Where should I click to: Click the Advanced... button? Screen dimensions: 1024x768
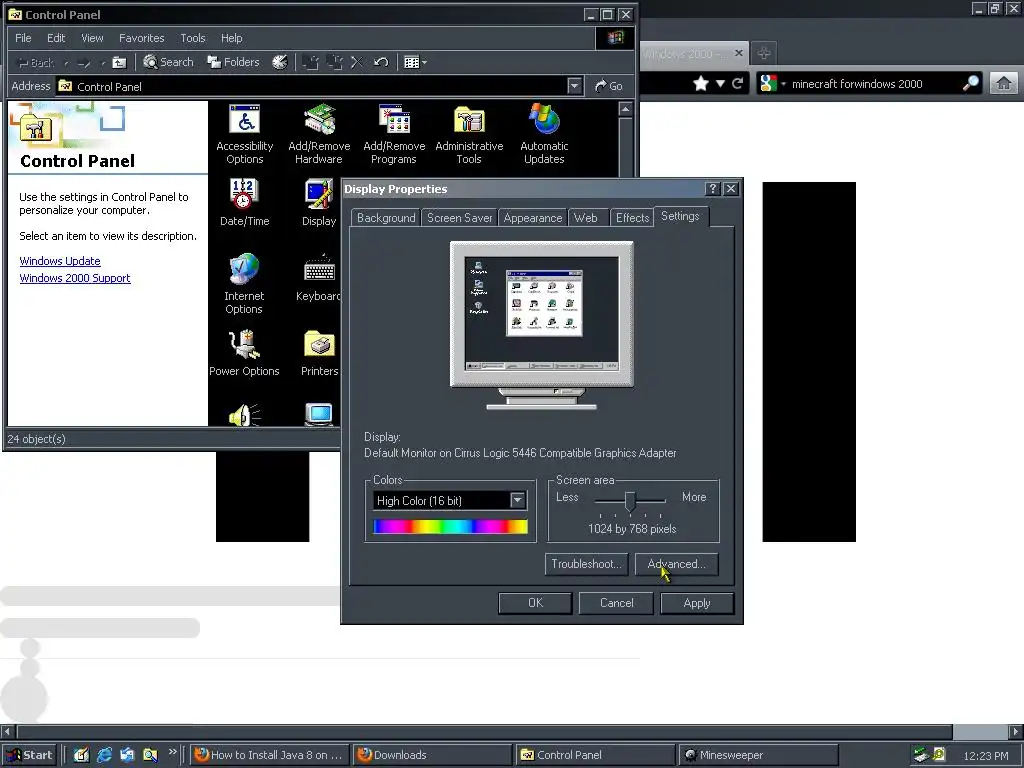pos(677,564)
